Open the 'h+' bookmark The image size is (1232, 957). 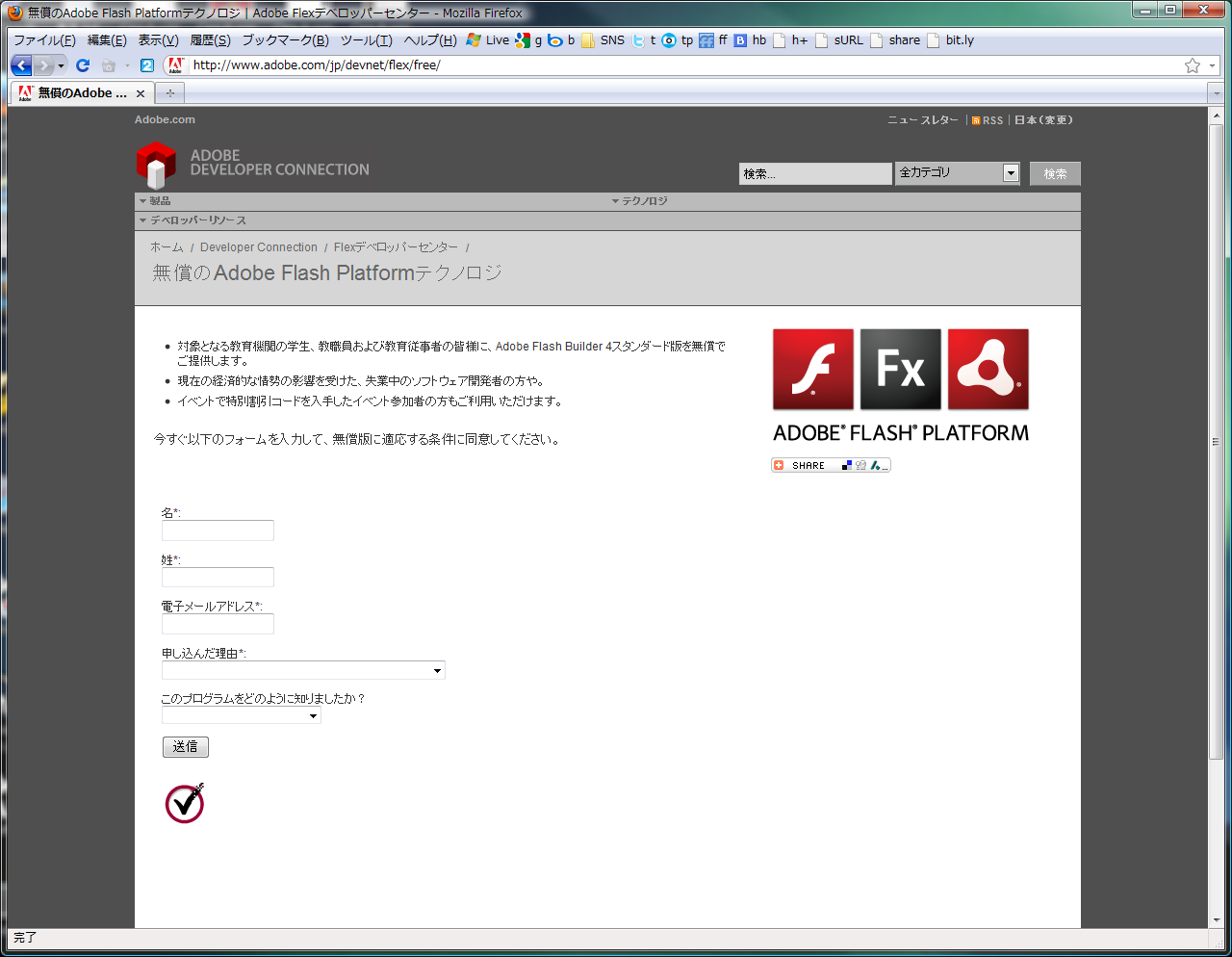(790, 40)
